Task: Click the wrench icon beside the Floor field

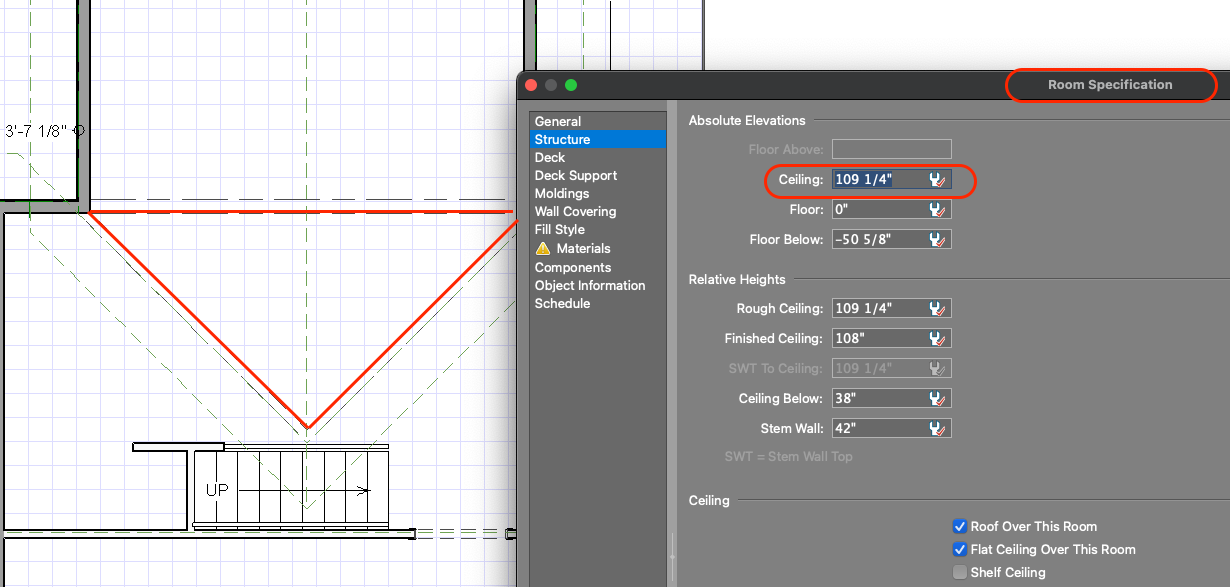Action: point(937,210)
